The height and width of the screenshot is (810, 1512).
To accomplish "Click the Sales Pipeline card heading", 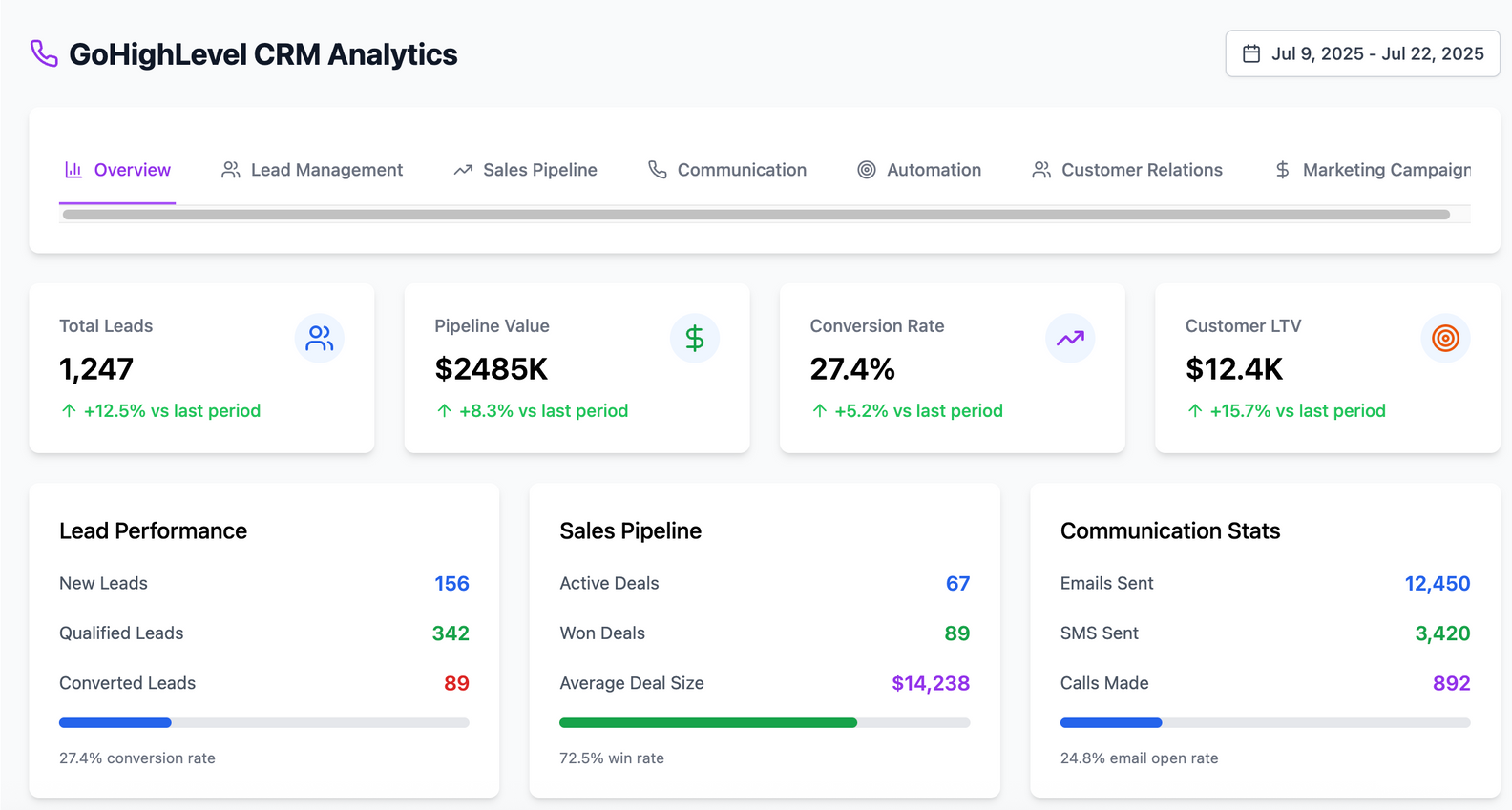I will point(631,531).
